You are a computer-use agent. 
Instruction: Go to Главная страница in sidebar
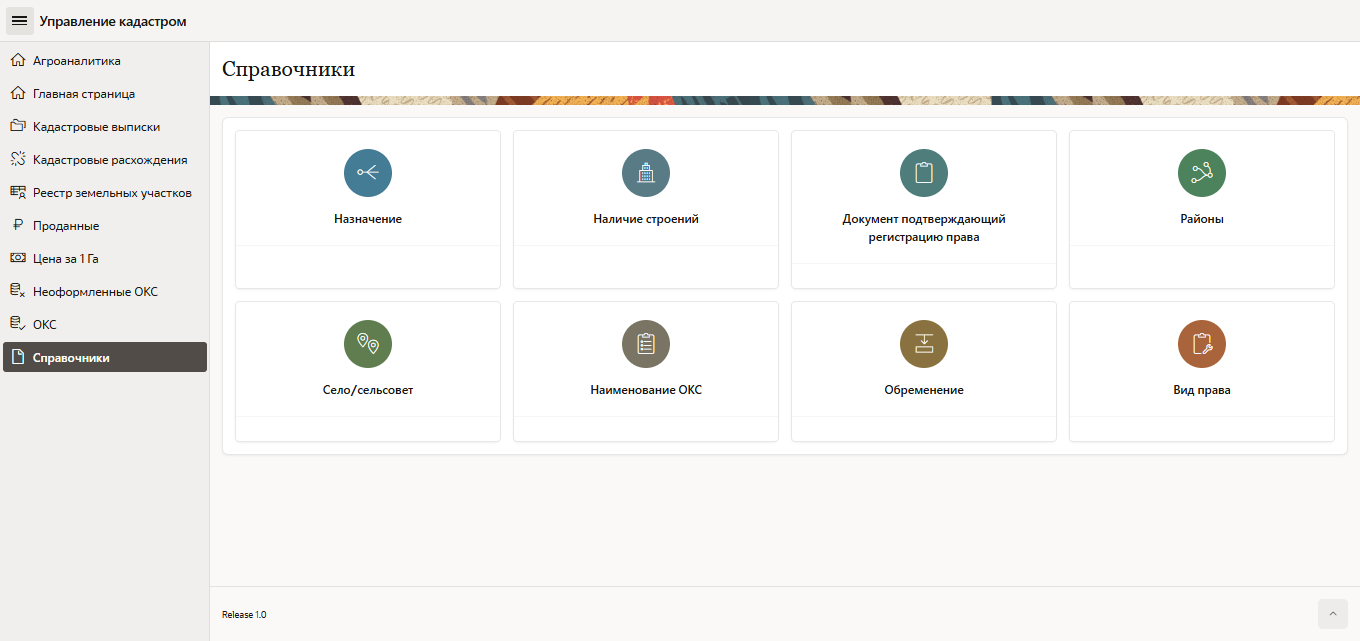pyautogui.click(x=83, y=94)
